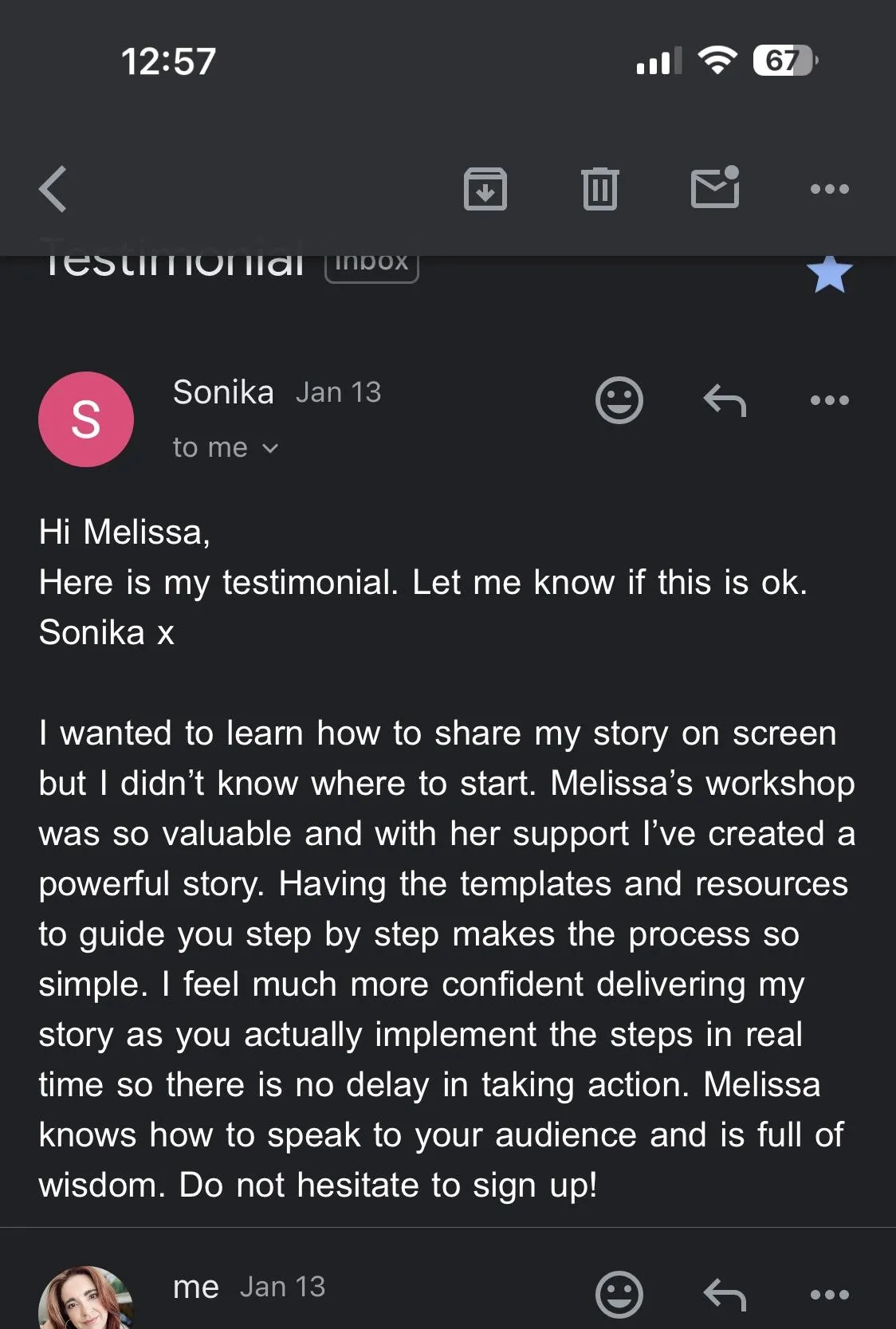Go back to the inbox list
The width and height of the screenshot is (896, 1329).
click(x=53, y=189)
